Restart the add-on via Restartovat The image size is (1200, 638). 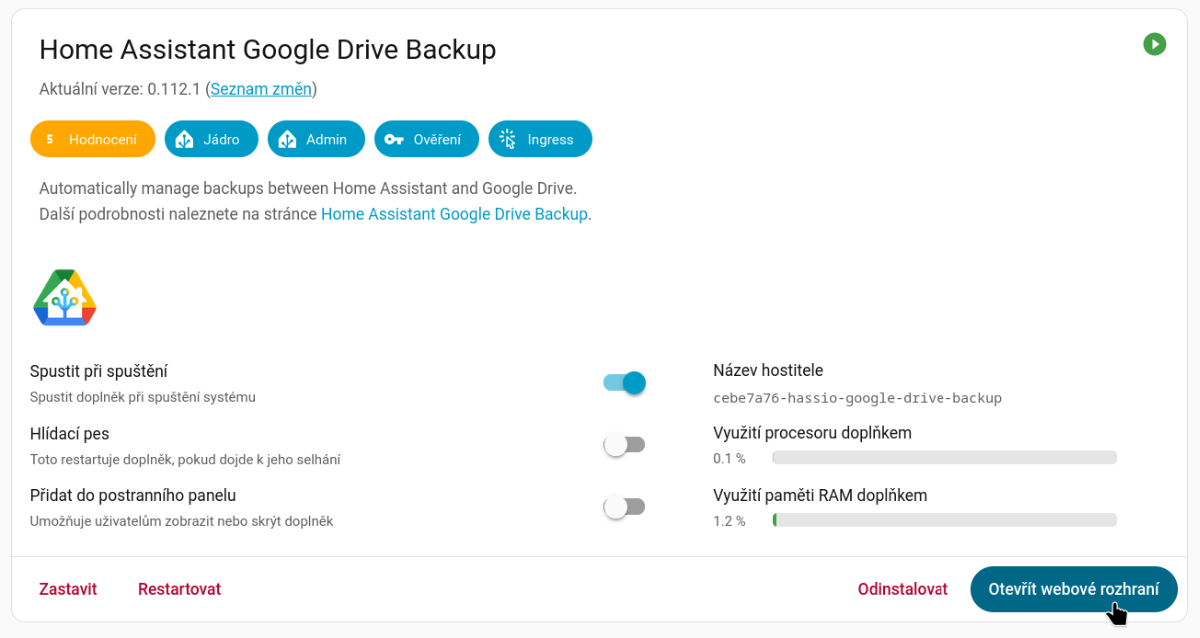point(179,589)
